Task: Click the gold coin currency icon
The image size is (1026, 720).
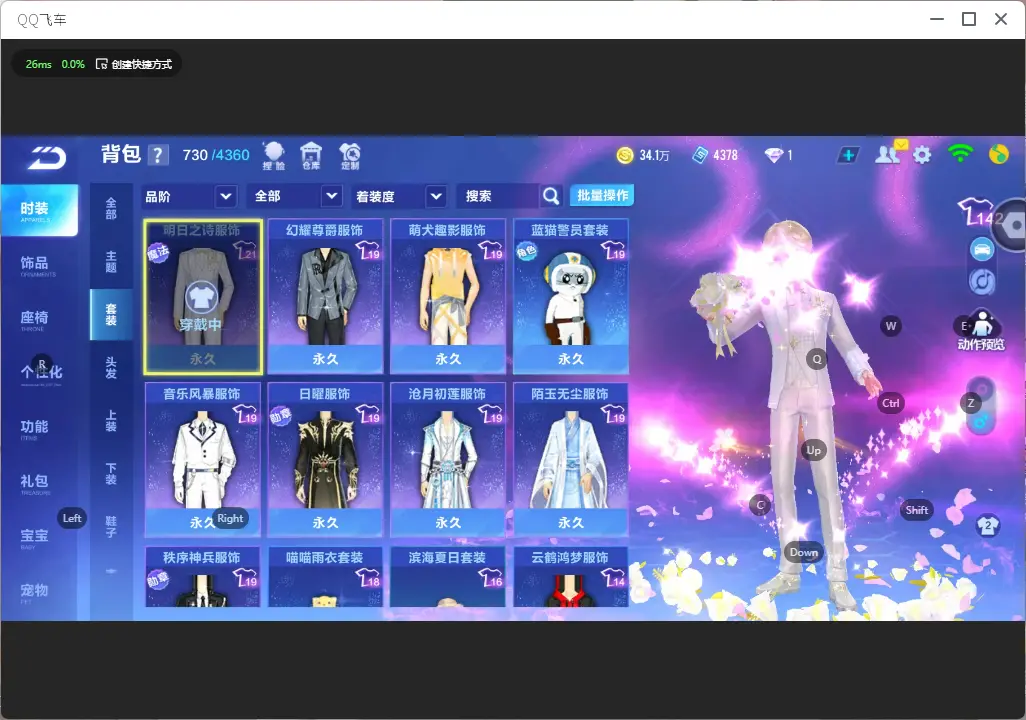Action: 625,155
